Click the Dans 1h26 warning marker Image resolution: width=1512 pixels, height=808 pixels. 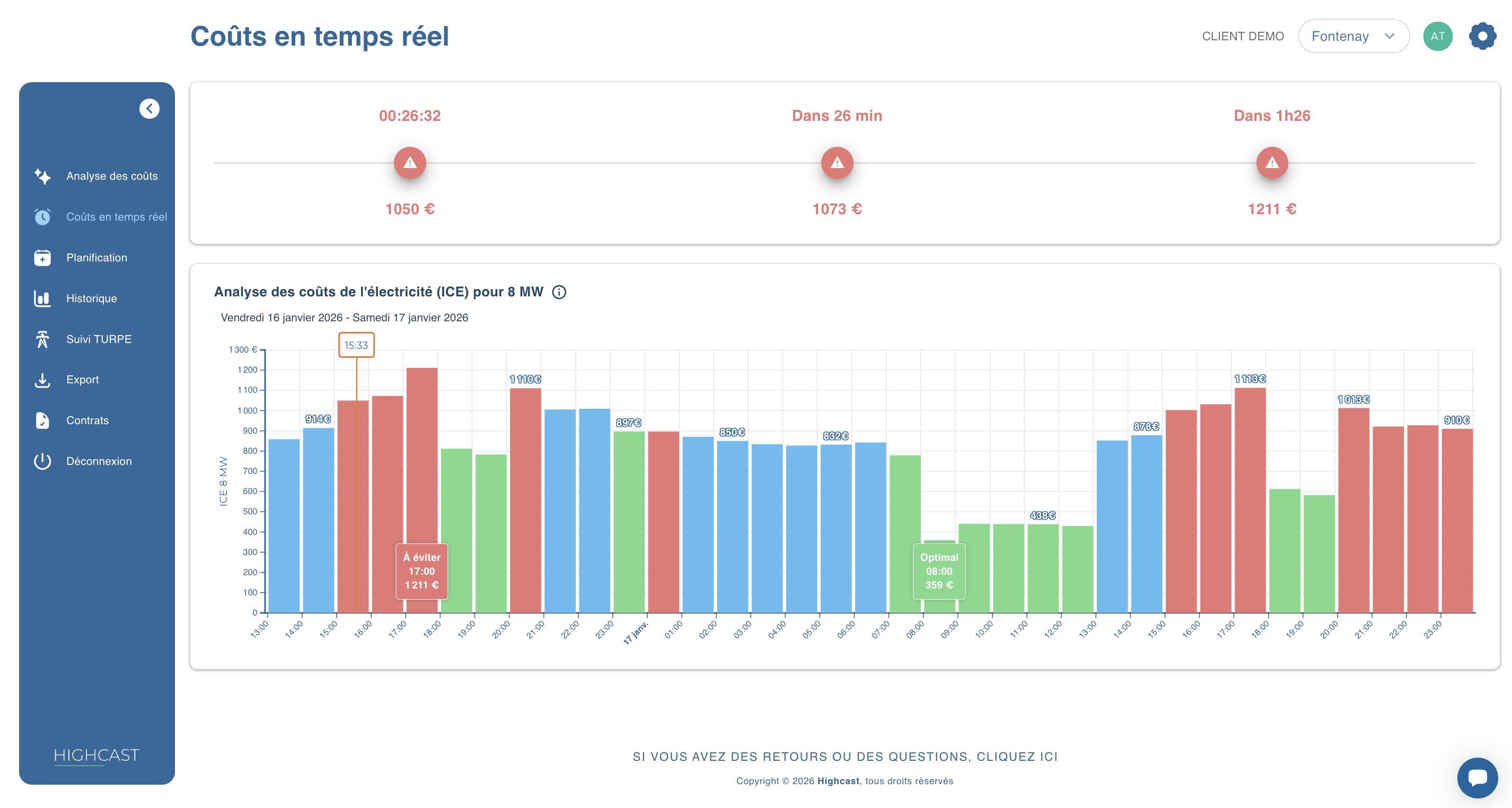(1271, 163)
